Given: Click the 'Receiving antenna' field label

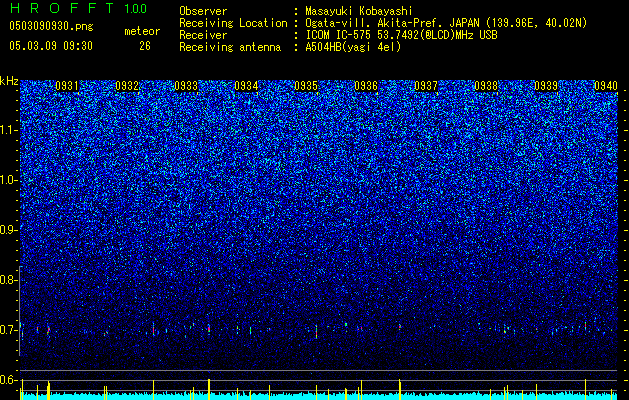Looking at the screenshot, I should point(230,47).
